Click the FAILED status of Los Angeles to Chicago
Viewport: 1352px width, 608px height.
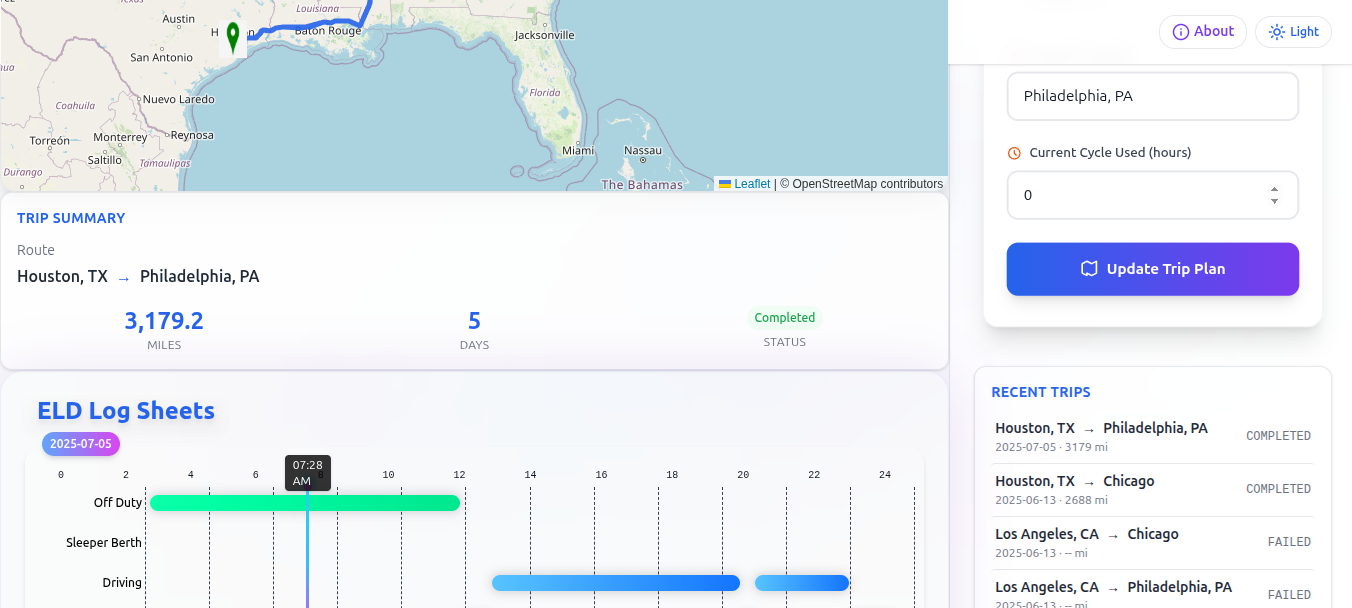pyautogui.click(x=1289, y=542)
